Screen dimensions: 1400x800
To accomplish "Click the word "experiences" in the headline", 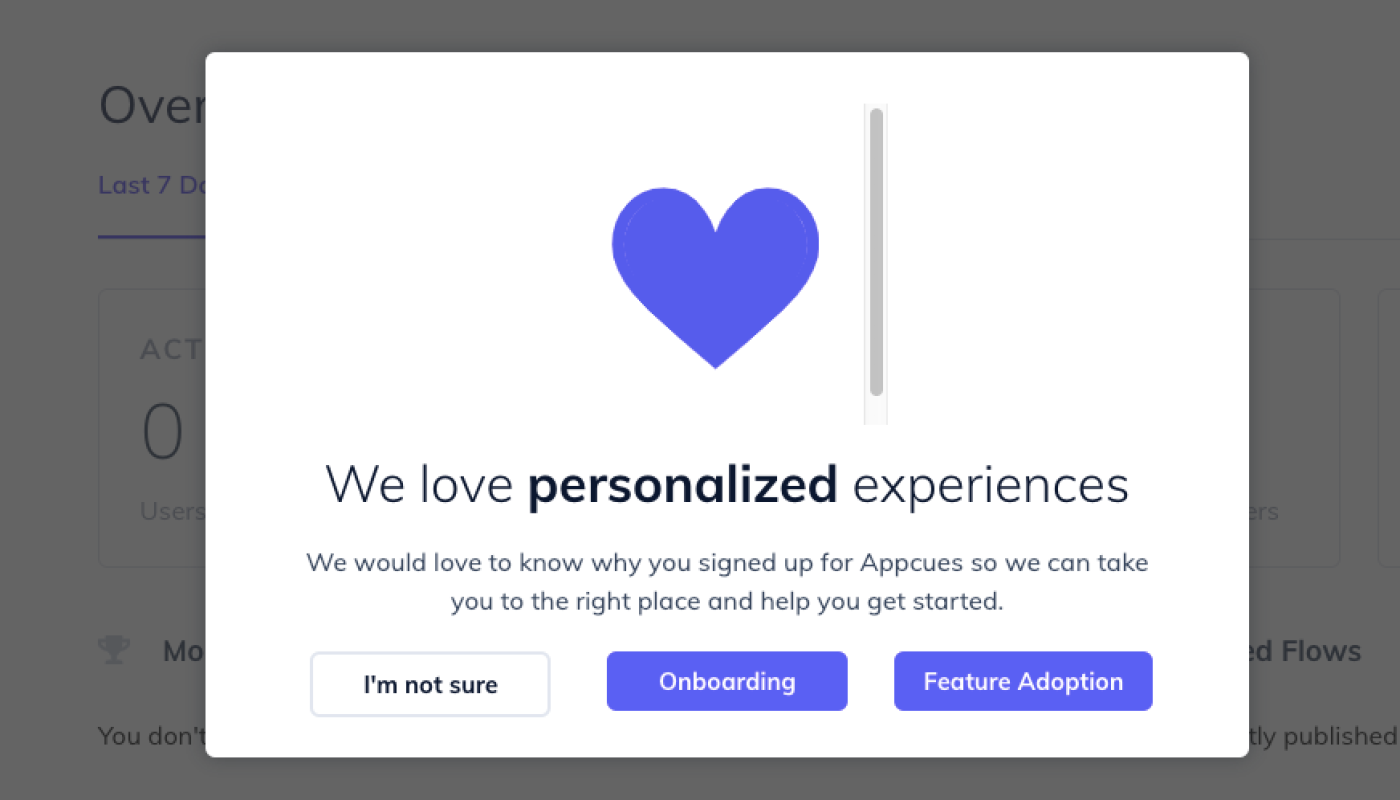I will pos(990,486).
